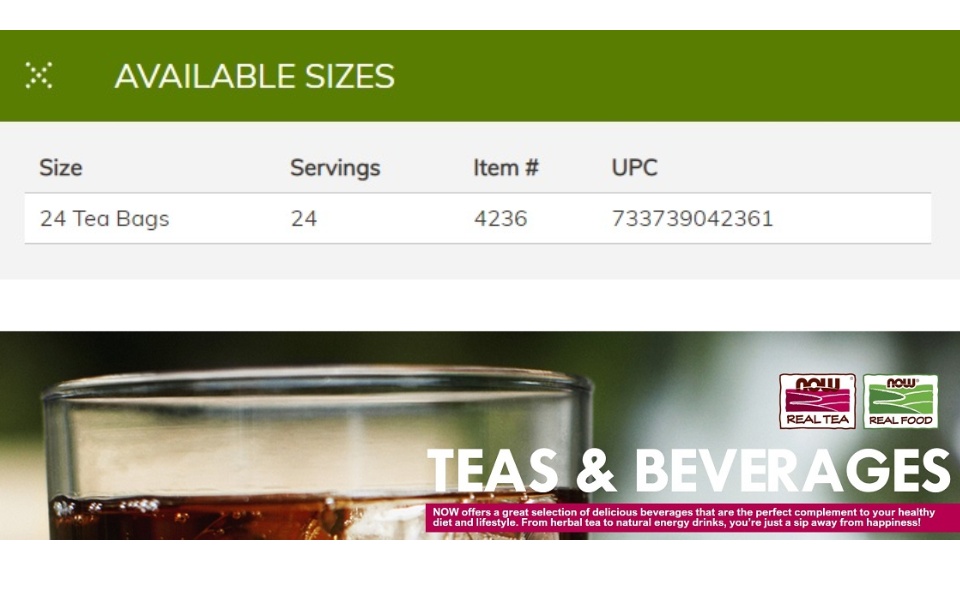Image resolution: width=960 pixels, height=598 pixels.
Task: Click empty area of green header bar
Action: 673,76
